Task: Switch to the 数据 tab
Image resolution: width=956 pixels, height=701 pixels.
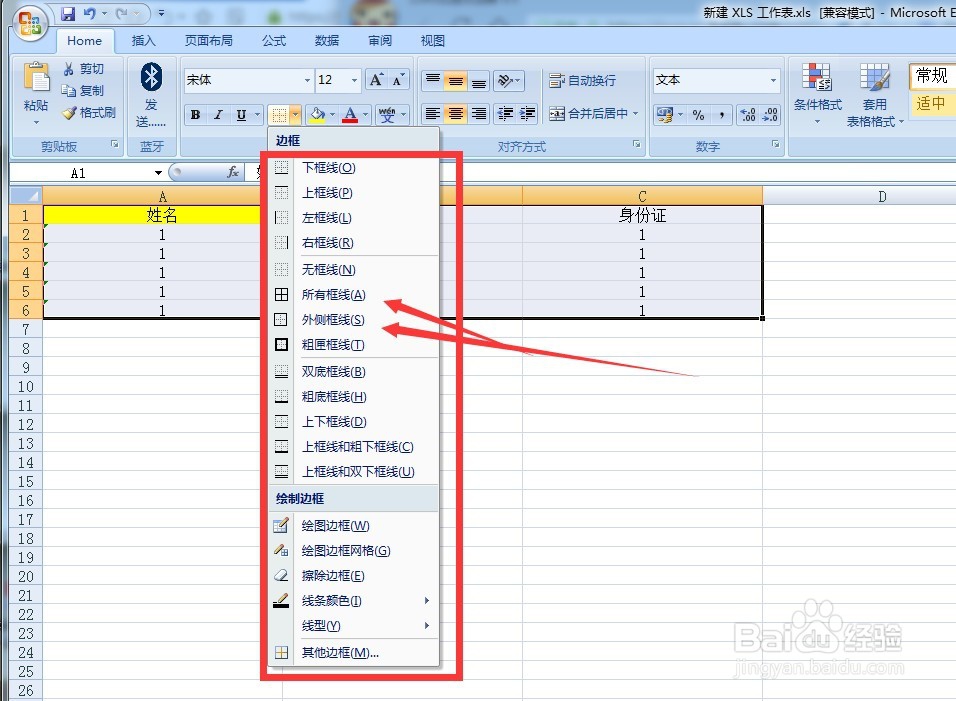Action: point(327,41)
